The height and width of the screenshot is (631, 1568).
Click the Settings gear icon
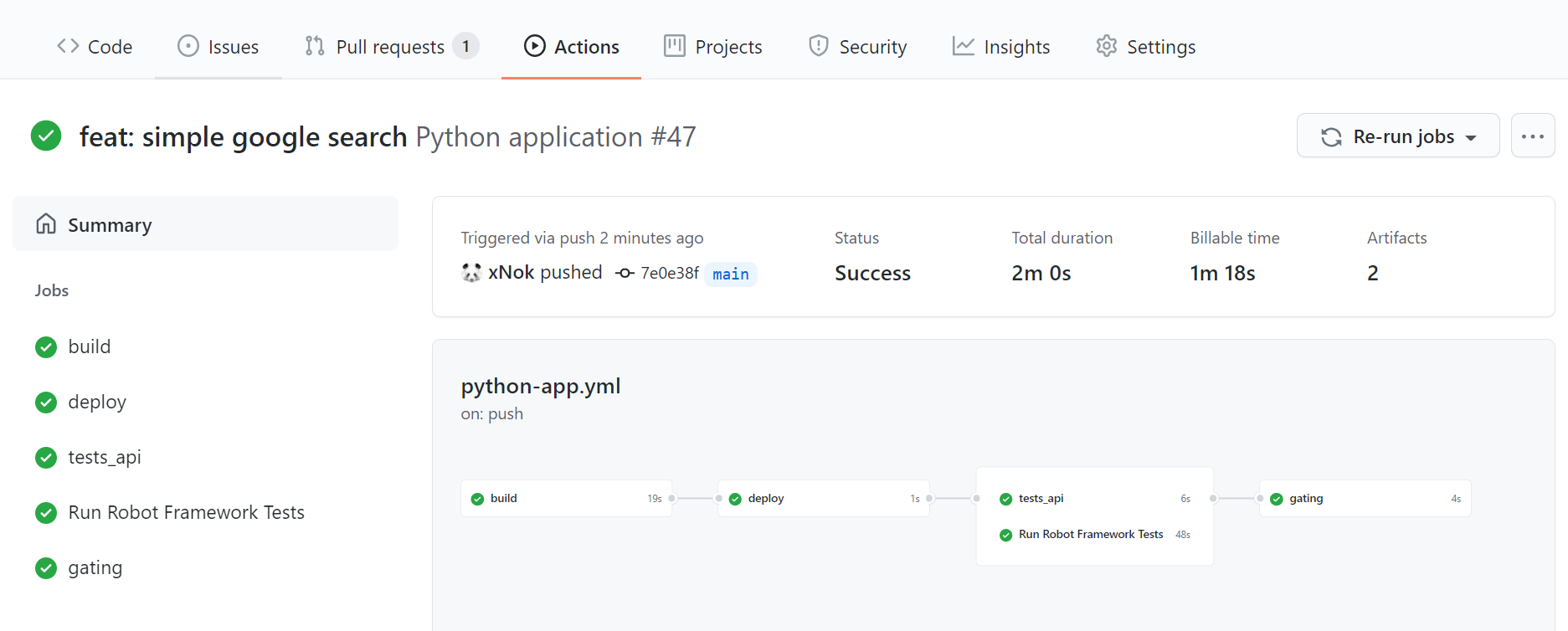(1106, 46)
